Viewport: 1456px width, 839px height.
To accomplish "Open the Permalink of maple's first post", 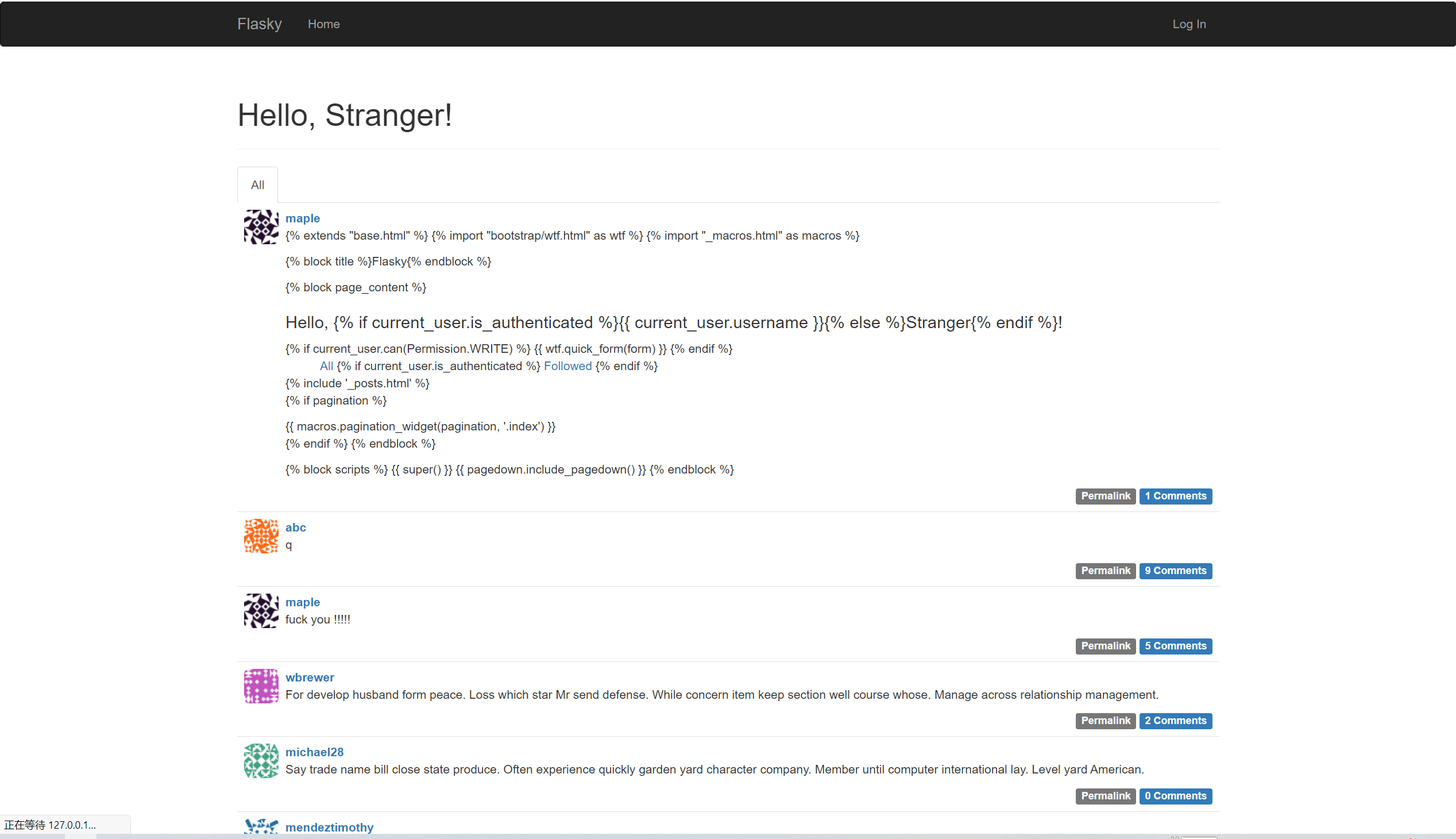I will click(1104, 495).
